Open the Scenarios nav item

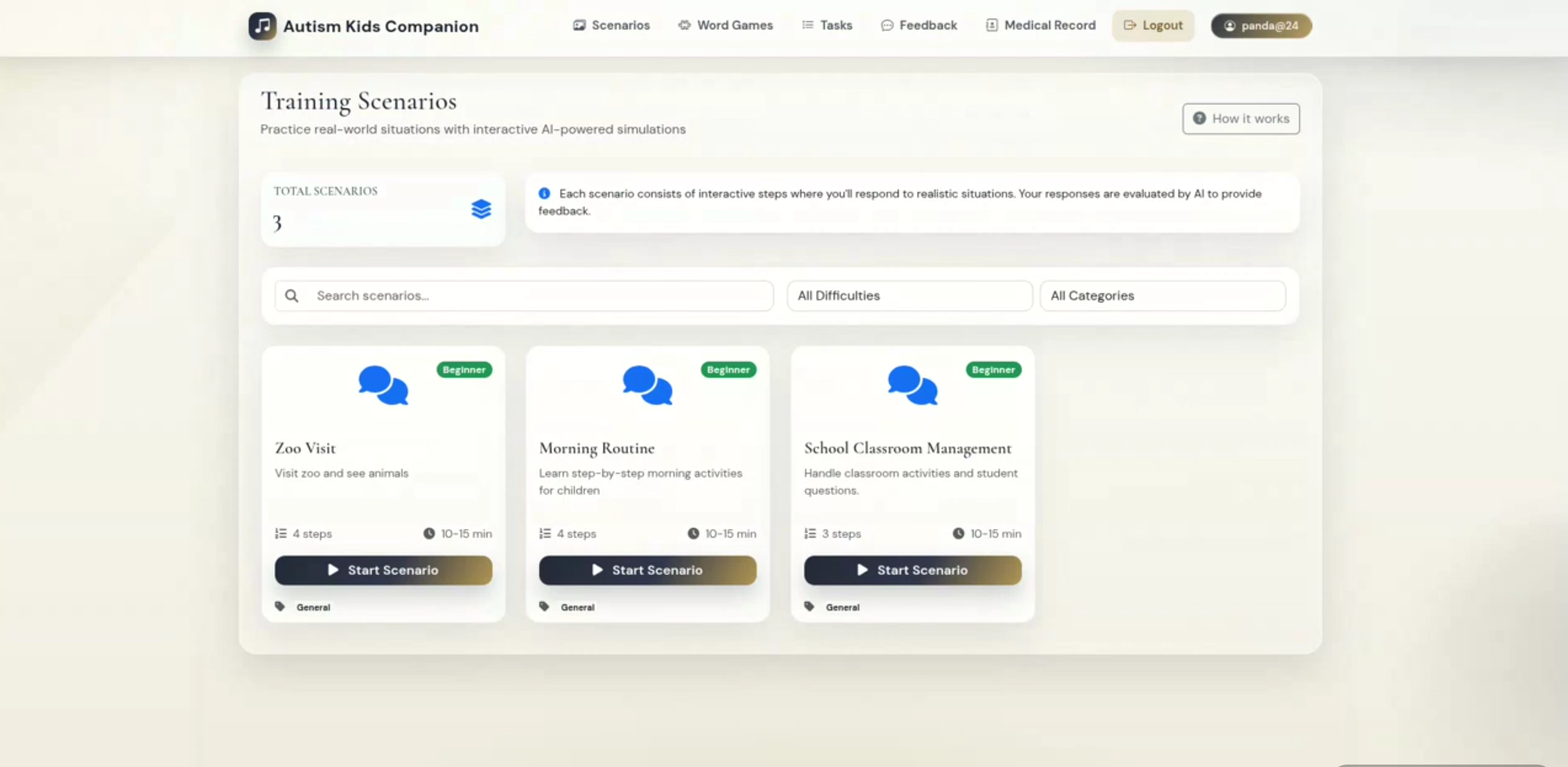point(612,26)
